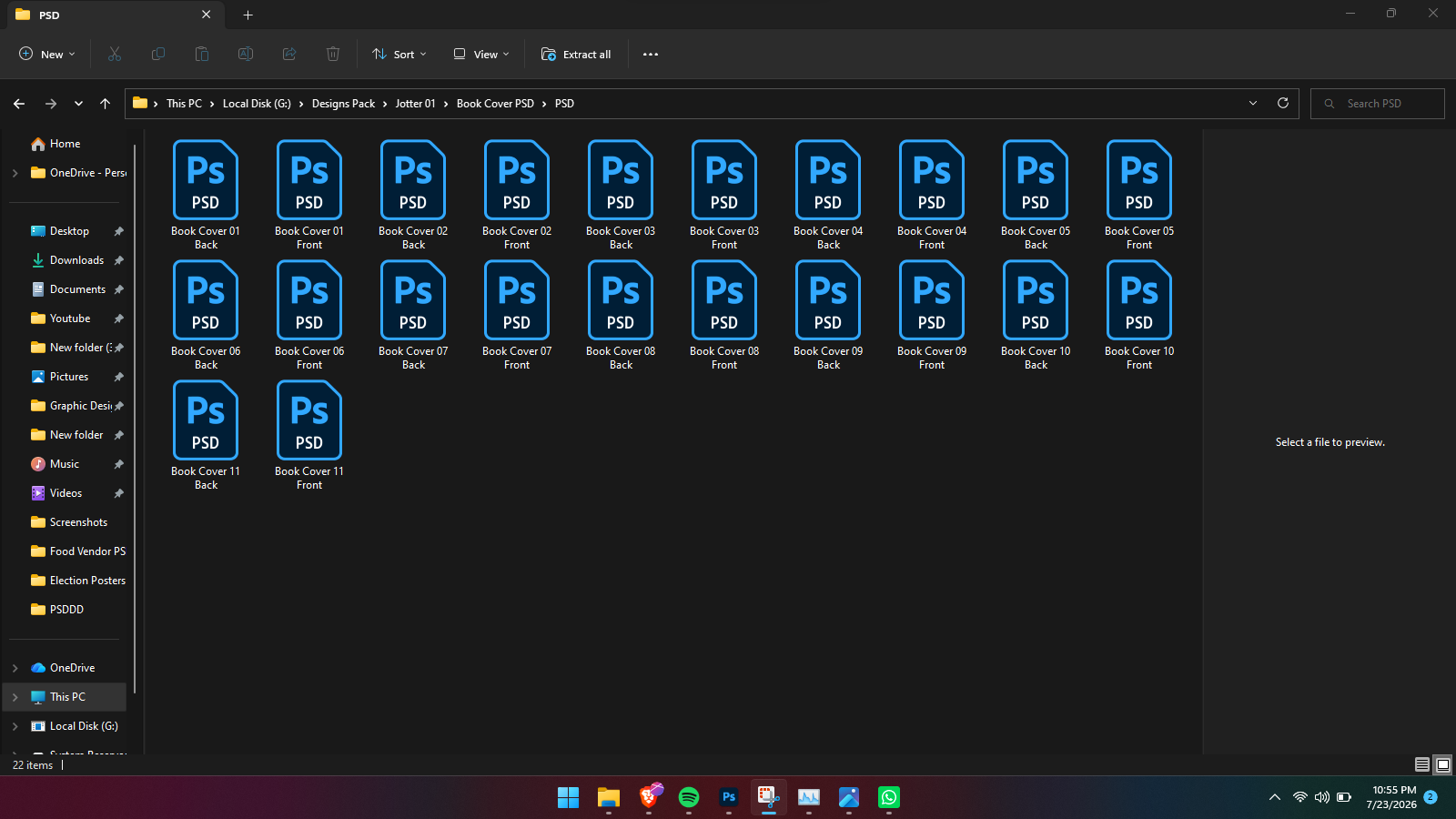
Task: Click This PC in breadcrumb path
Action: [x=185, y=104]
